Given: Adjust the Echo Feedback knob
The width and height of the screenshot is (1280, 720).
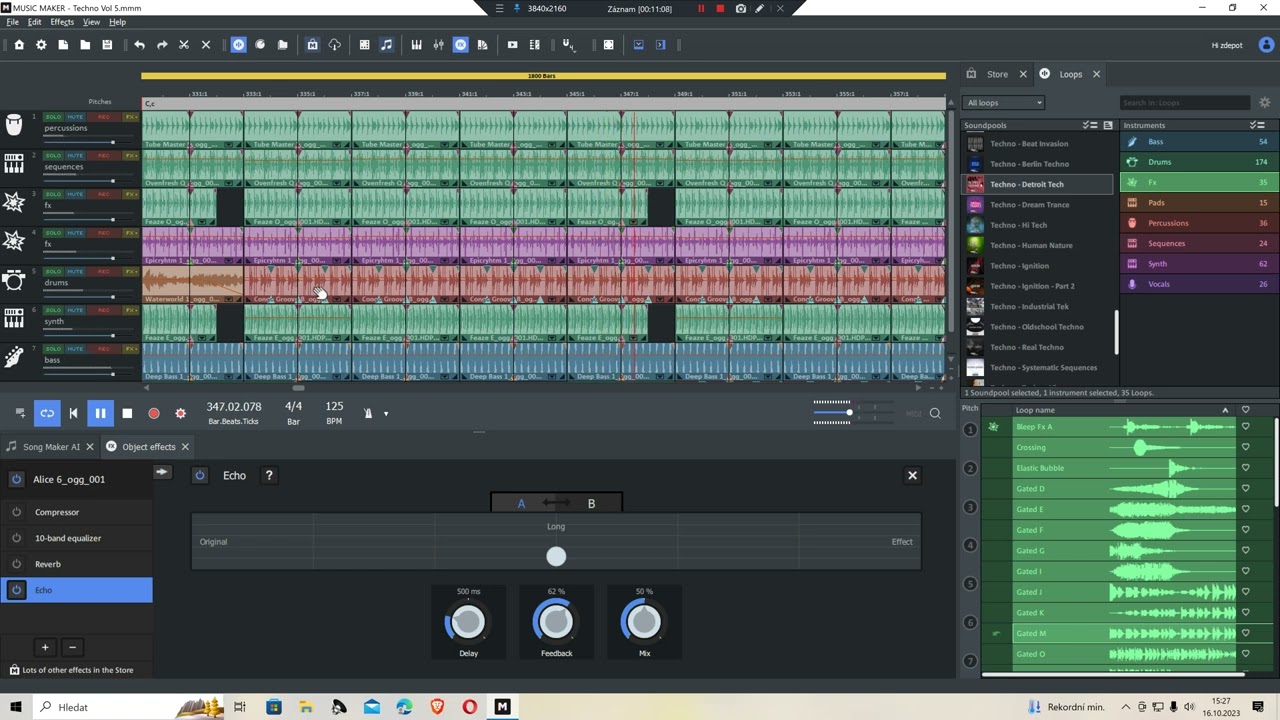Looking at the screenshot, I should click(x=555, y=622).
